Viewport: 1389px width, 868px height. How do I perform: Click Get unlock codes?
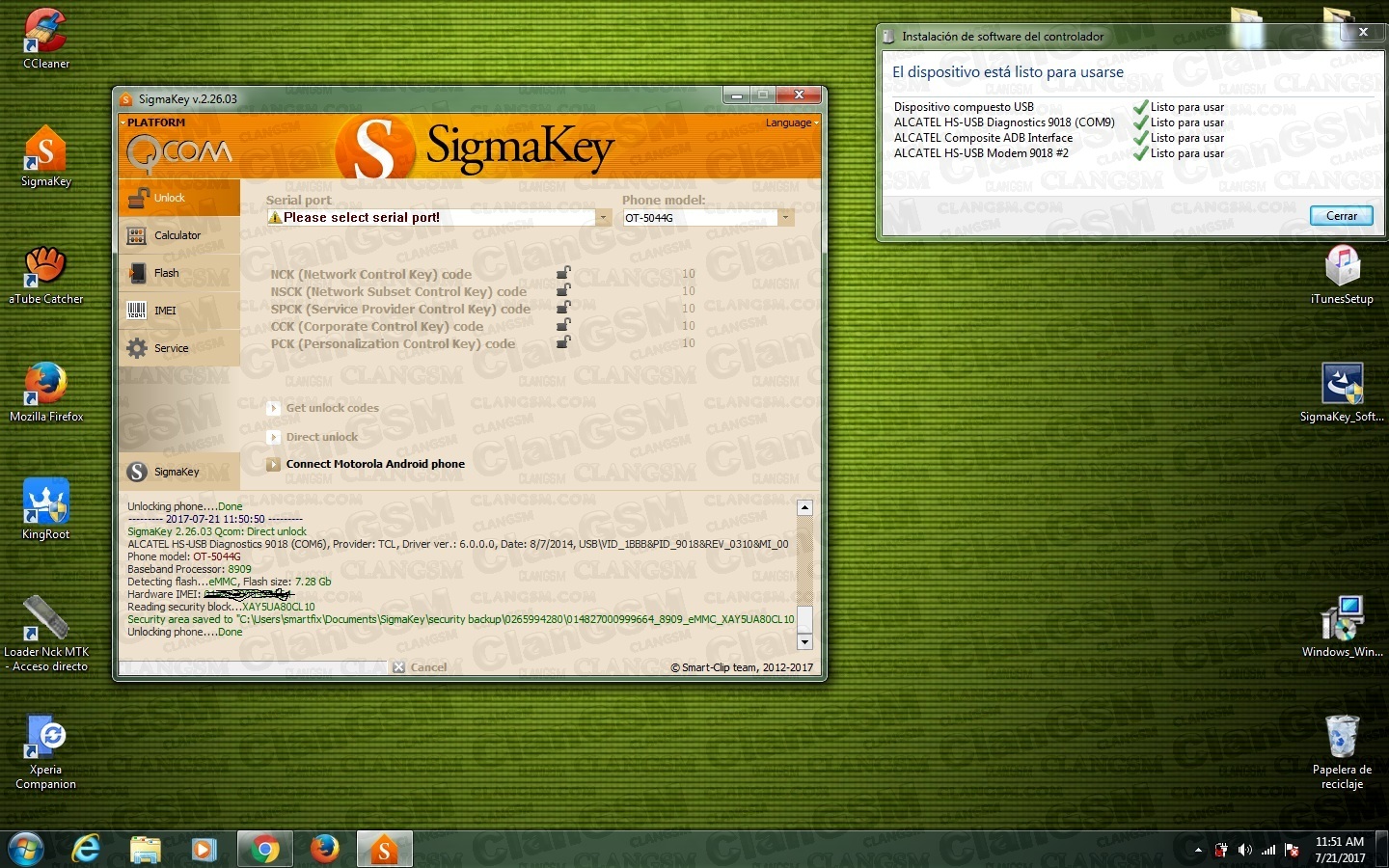pyautogui.click(x=323, y=408)
